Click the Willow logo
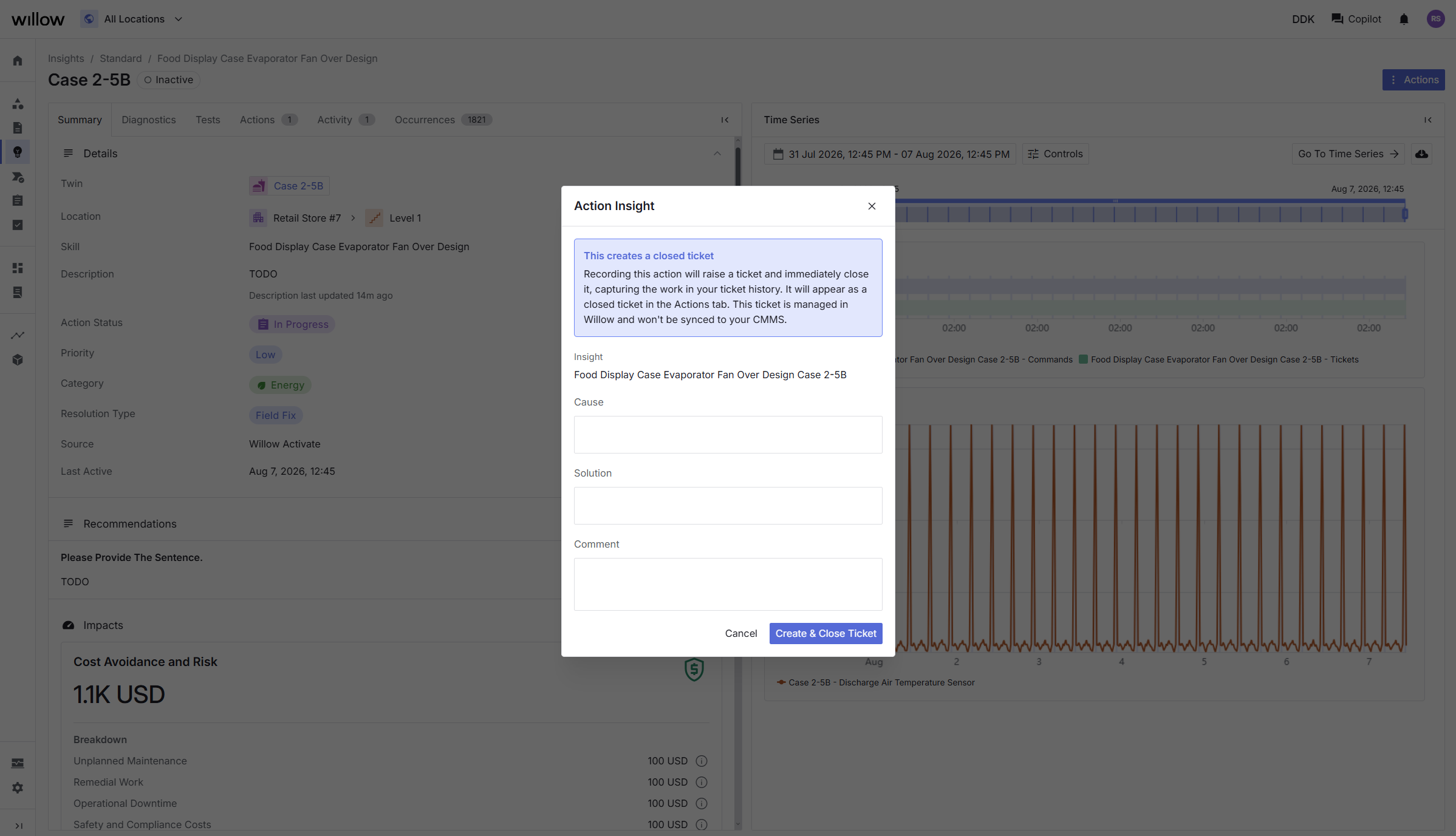The height and width of the screenshot is (836, 1456). click(38, 19)
